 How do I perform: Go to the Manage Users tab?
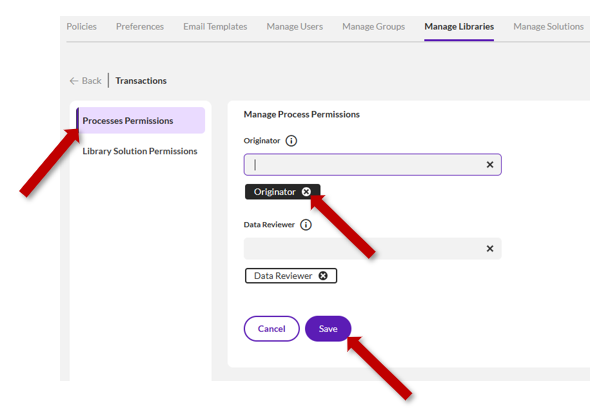[294, 27]
